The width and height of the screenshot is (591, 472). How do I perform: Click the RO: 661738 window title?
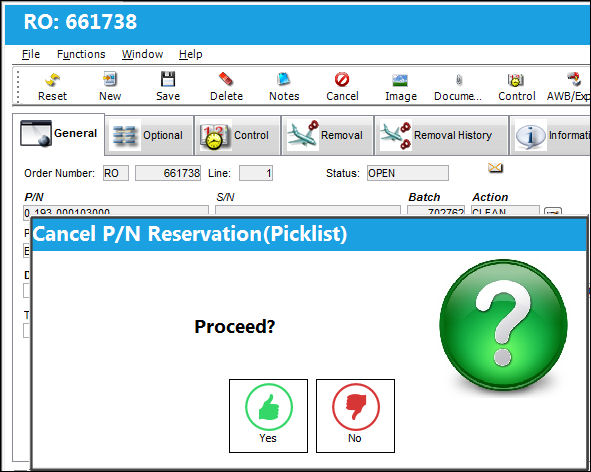point(80,21)
